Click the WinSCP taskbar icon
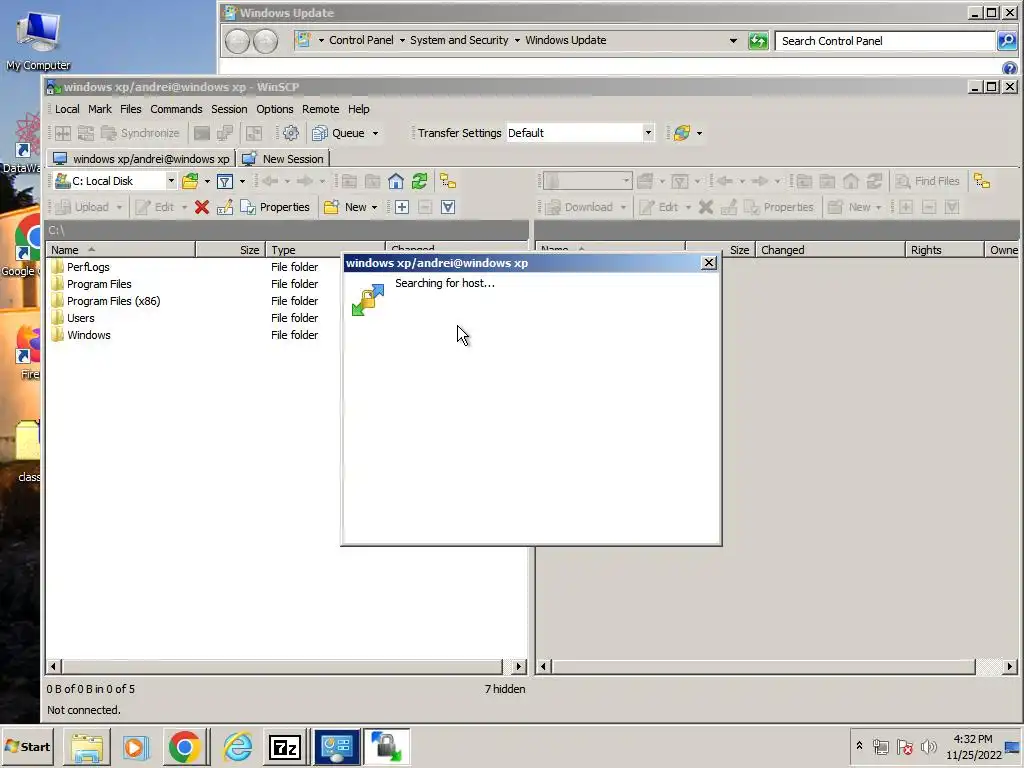 click(387, 747)
